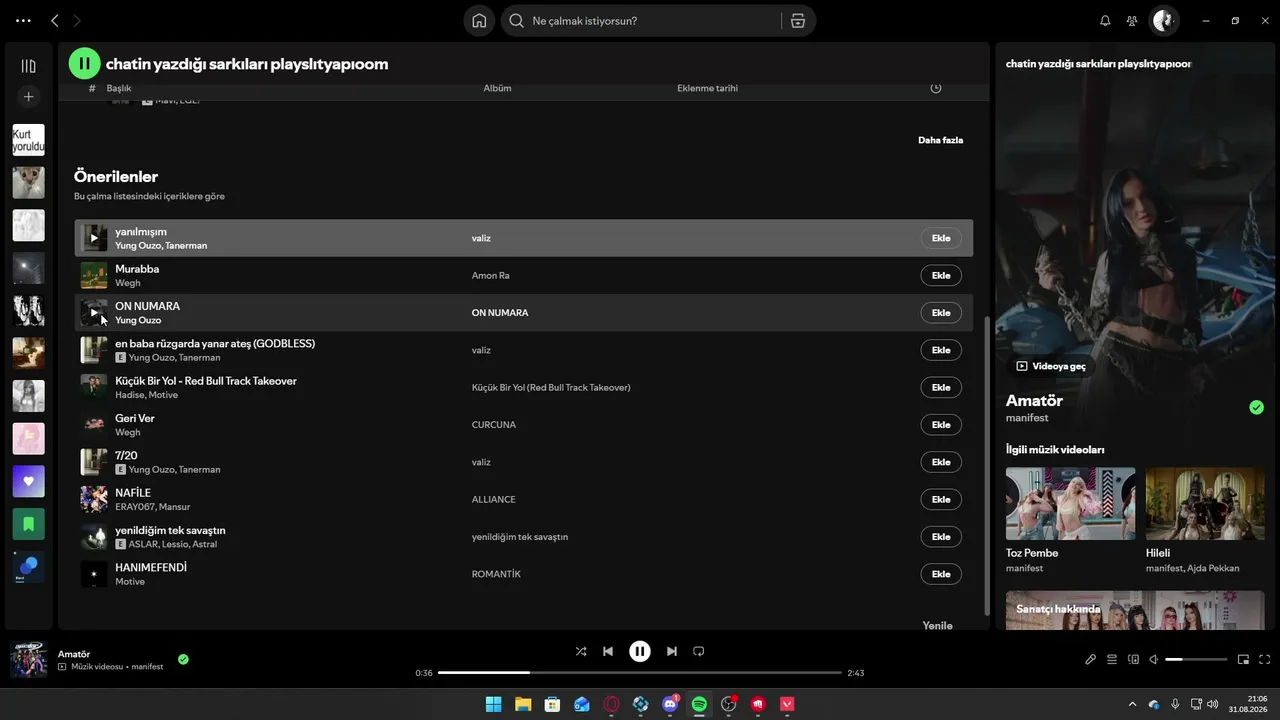Open 'manifest' artist link under Amatör title
The image size is (1280, 720).
coord(1027,418)
